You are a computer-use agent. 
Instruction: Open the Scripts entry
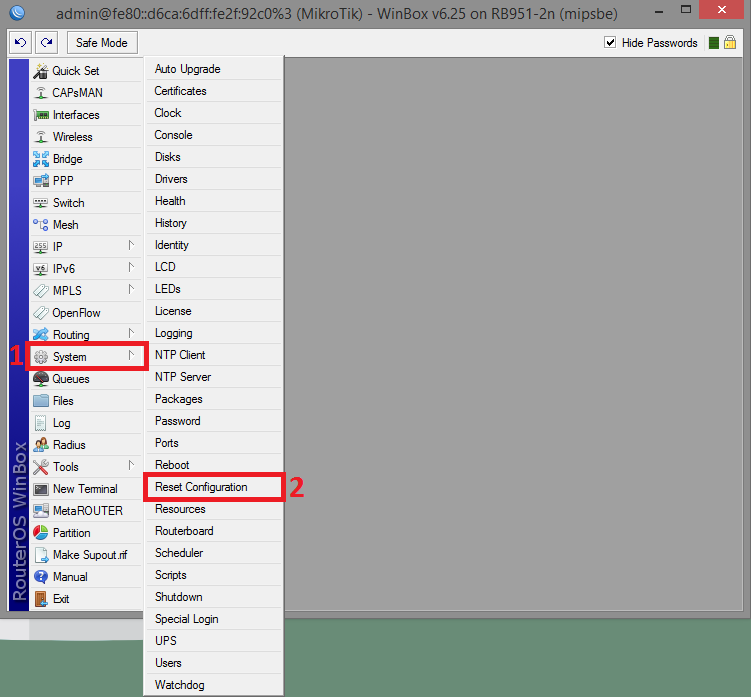pos(214,575)
